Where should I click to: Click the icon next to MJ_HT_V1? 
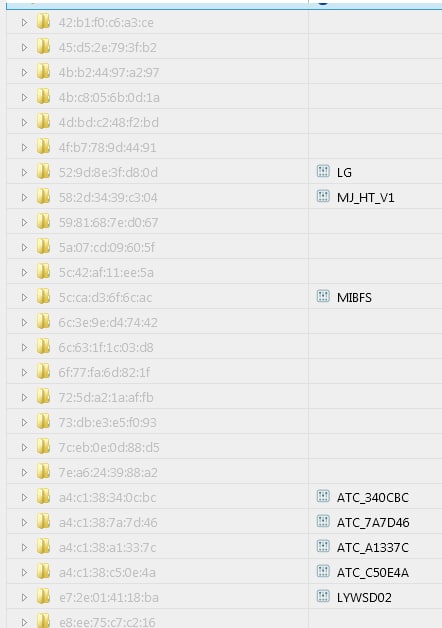[323, 196]
